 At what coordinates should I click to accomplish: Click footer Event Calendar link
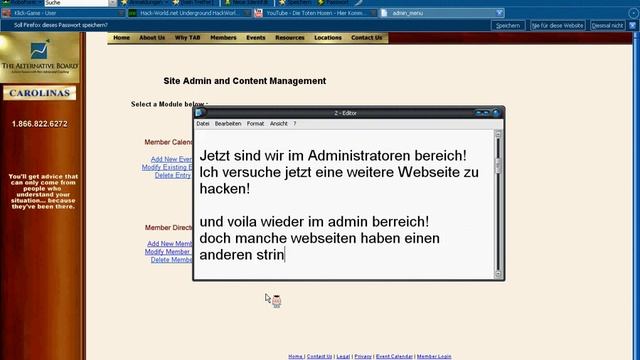click(x=394, y=356)
